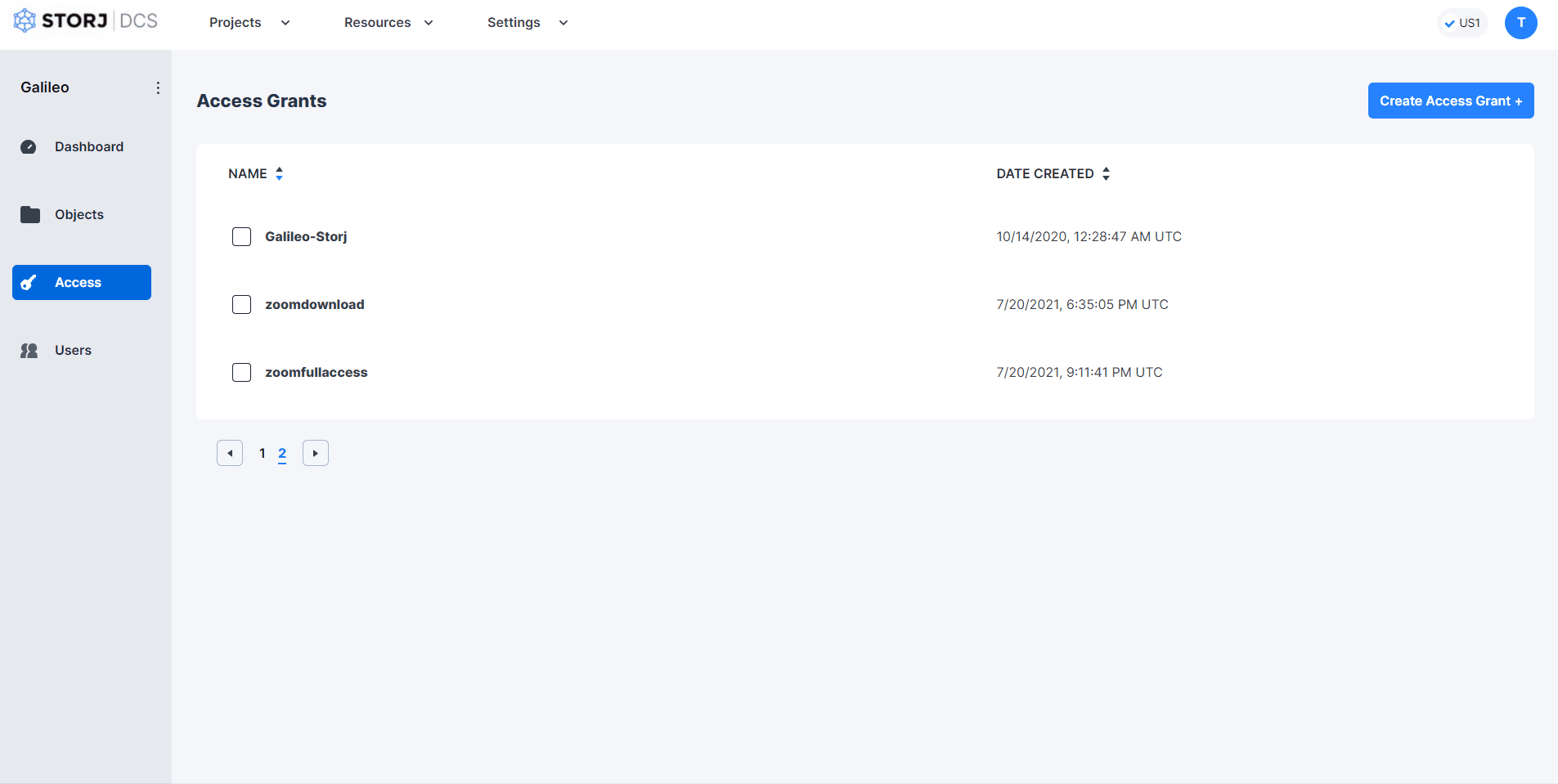Screen dimensions: 1558x784
Task: Click the Galileo-Storj grant name
Action: pyautogui.click(x=306, y=237)
